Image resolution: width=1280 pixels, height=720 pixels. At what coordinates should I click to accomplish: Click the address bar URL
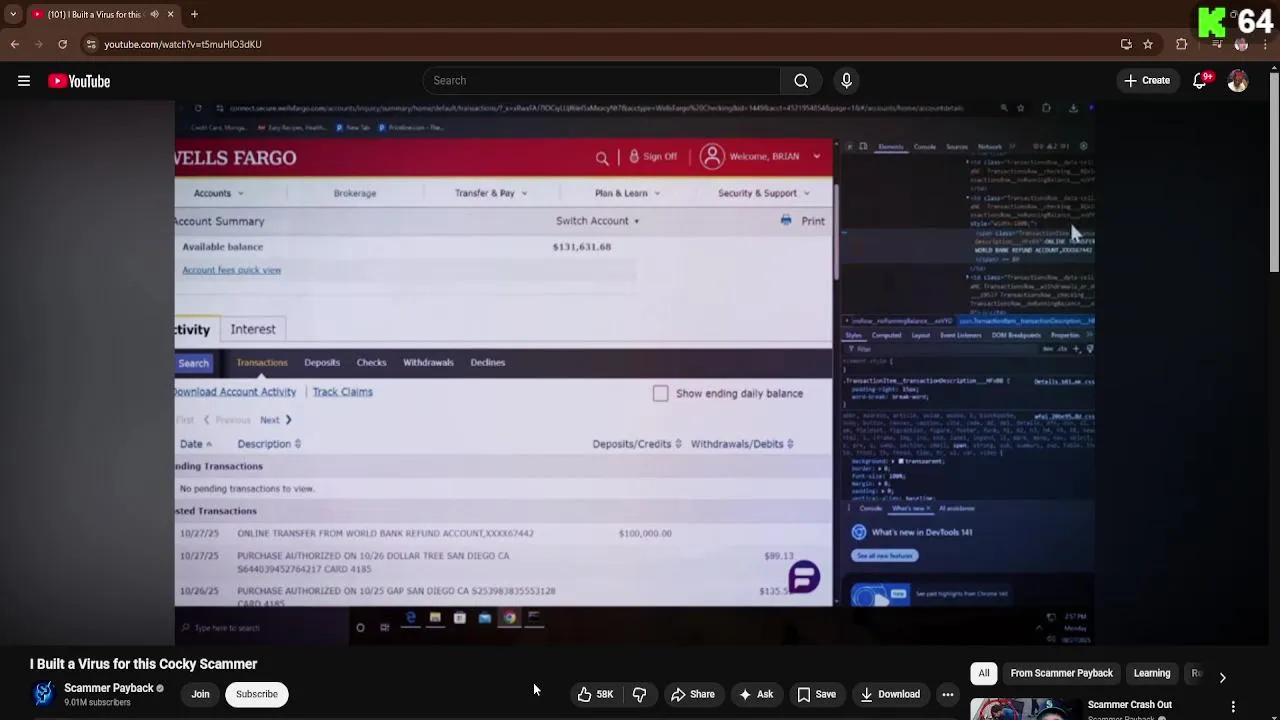pos(183,44)
